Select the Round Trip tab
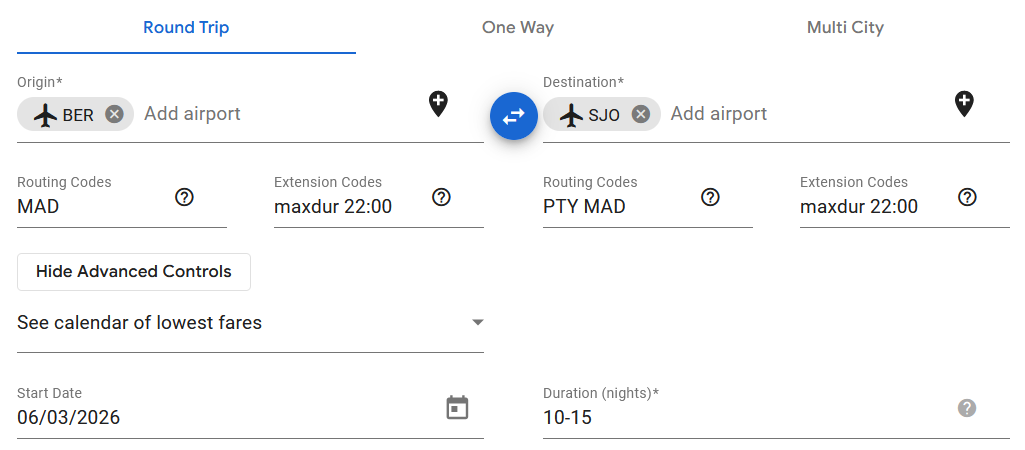The height and width of the screenshot is (450, 1025). 186,27
